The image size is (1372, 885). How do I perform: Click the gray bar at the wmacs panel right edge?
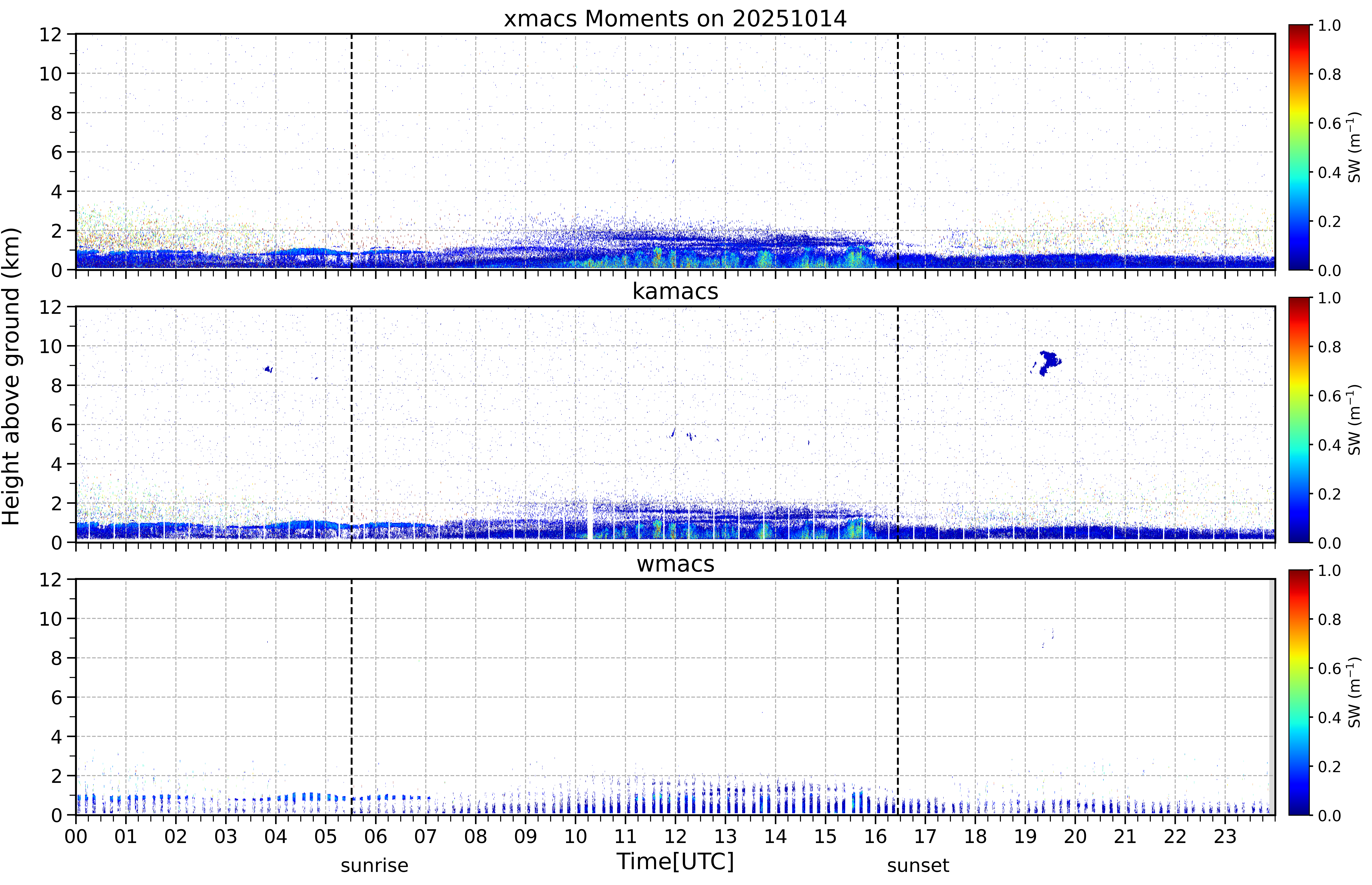coord(1272,697)
